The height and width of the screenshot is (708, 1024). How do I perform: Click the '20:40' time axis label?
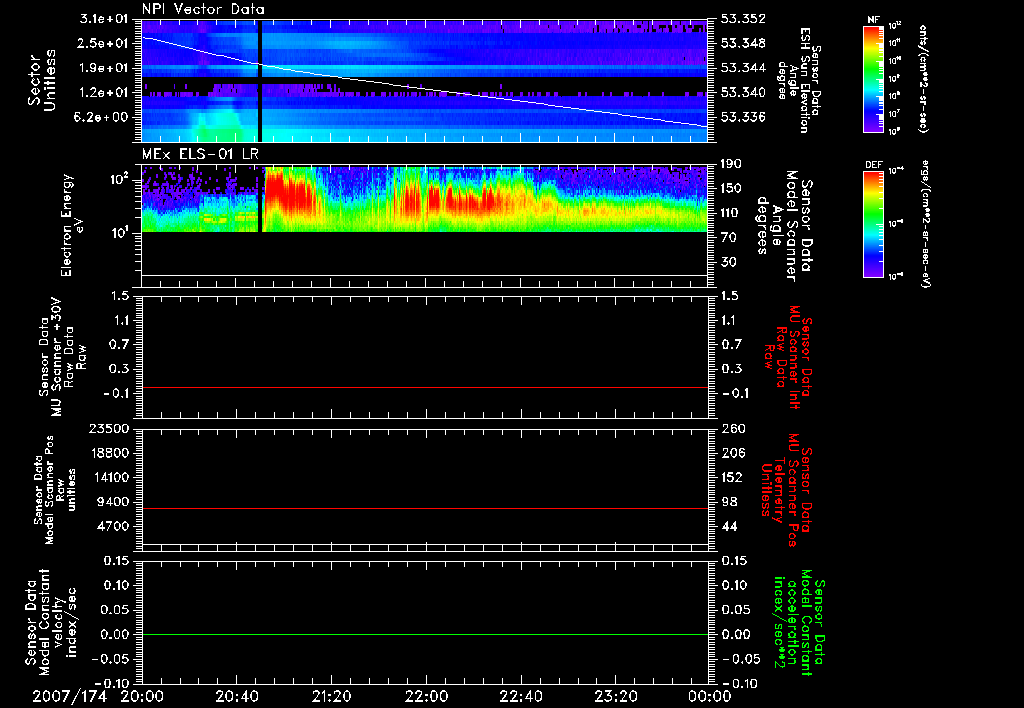(x=236, y=697)
